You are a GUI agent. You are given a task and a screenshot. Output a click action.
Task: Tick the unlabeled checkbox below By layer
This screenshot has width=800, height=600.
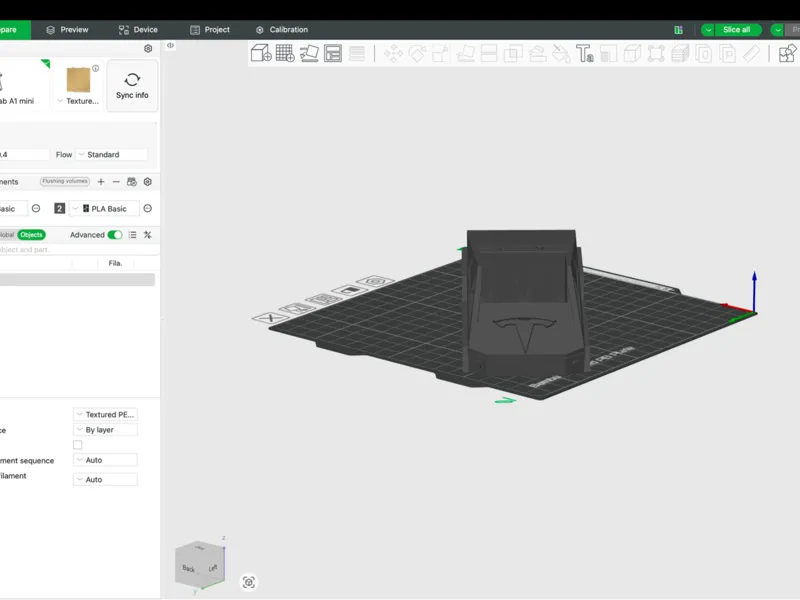tap(78, 445)
